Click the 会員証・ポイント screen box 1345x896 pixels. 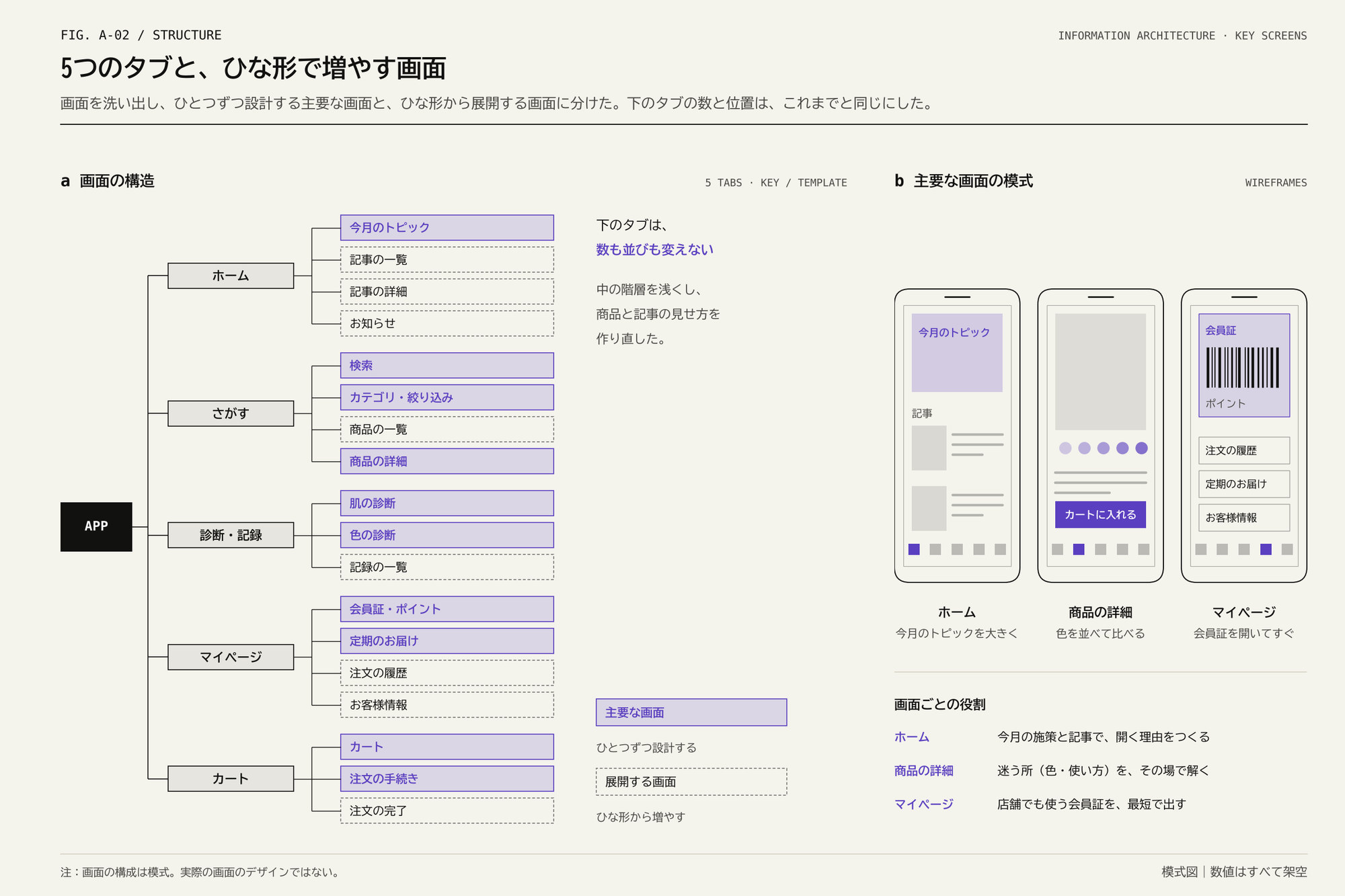447,608
